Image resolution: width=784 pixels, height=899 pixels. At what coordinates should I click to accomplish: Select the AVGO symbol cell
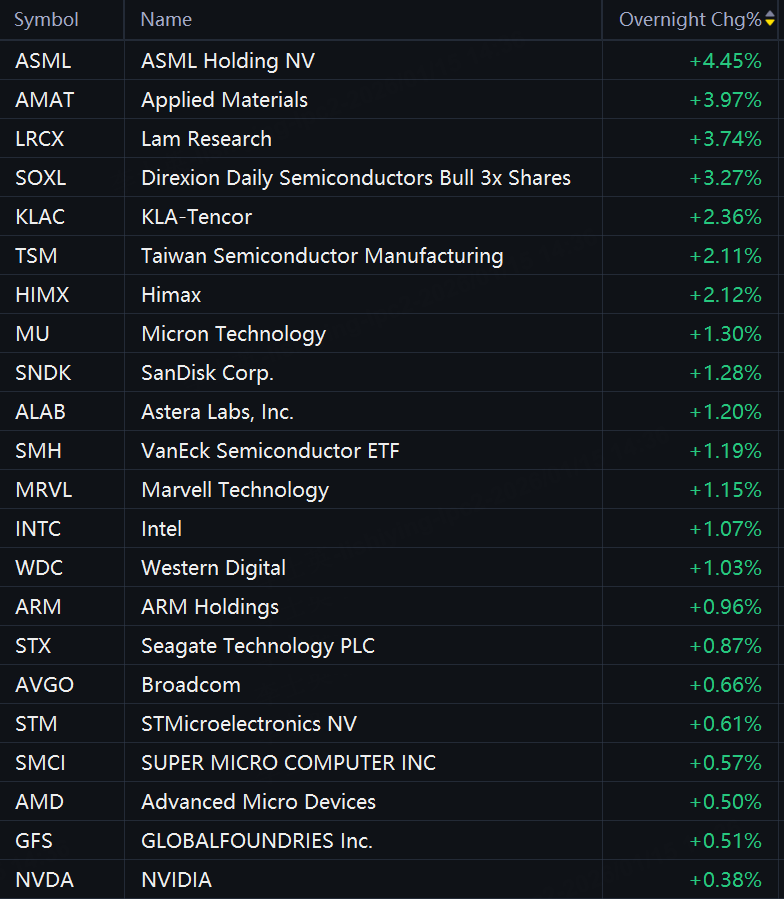point(44,685)
